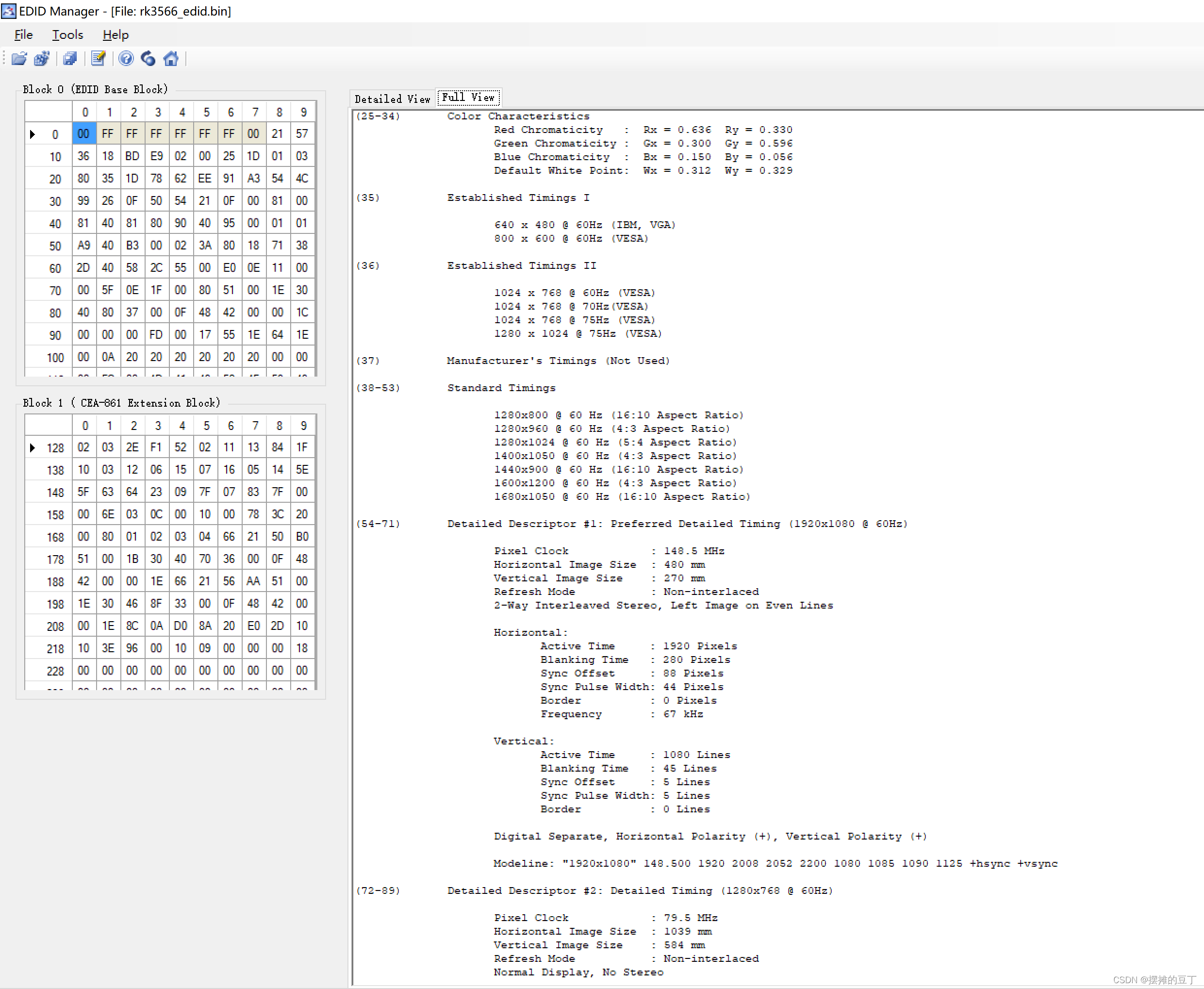This screenshot has height=989, width=1204.
Task: Select cell 57 in Block 0 row 0
Action: pyautogui.click(x=302, y=134)
